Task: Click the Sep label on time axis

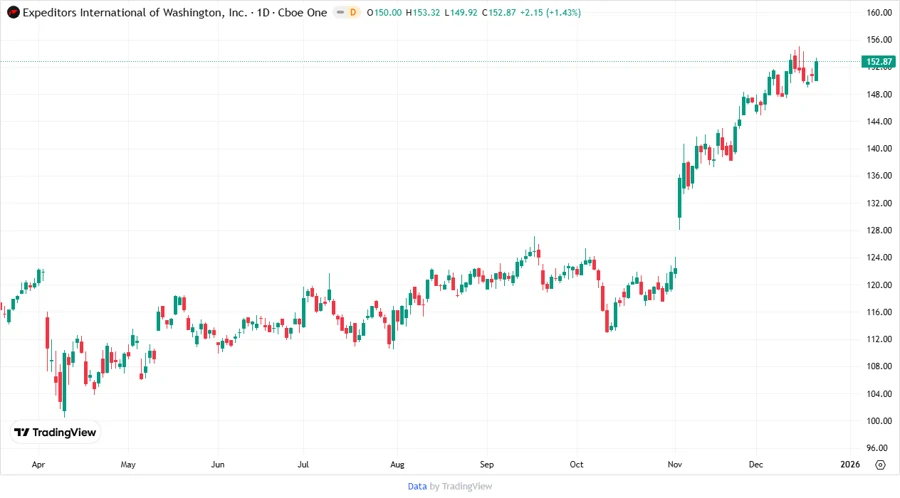Action: click(487, 464)
